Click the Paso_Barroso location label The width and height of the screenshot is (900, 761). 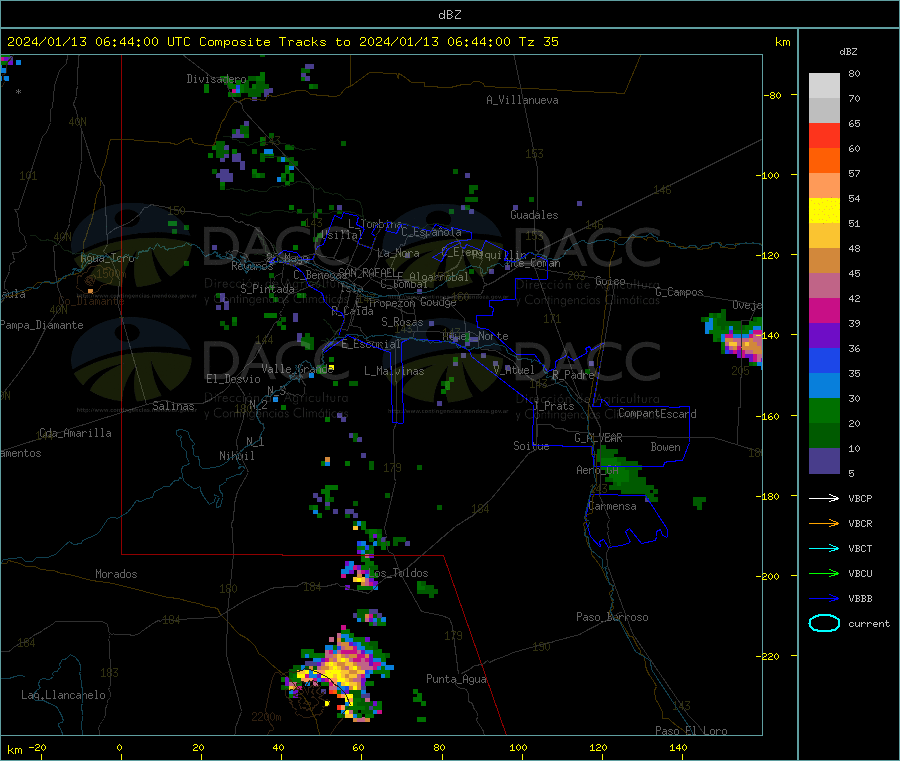[x=612, y=618]
